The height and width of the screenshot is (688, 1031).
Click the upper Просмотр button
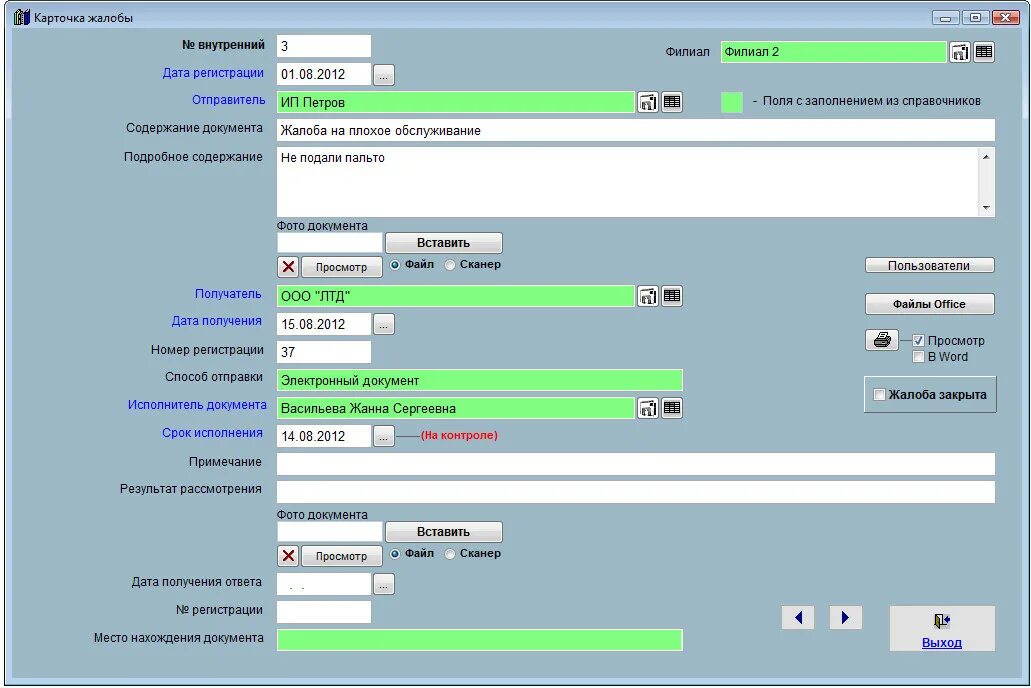(x=341, y=266)
